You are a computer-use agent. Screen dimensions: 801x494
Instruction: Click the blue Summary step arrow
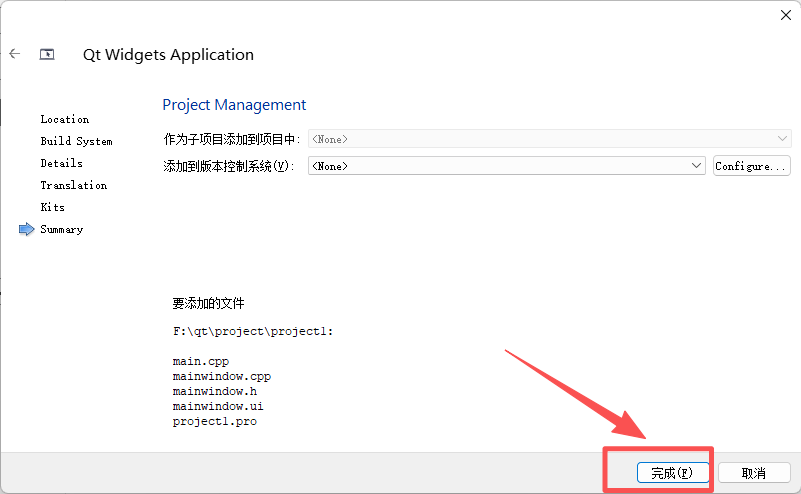(27, 229)
